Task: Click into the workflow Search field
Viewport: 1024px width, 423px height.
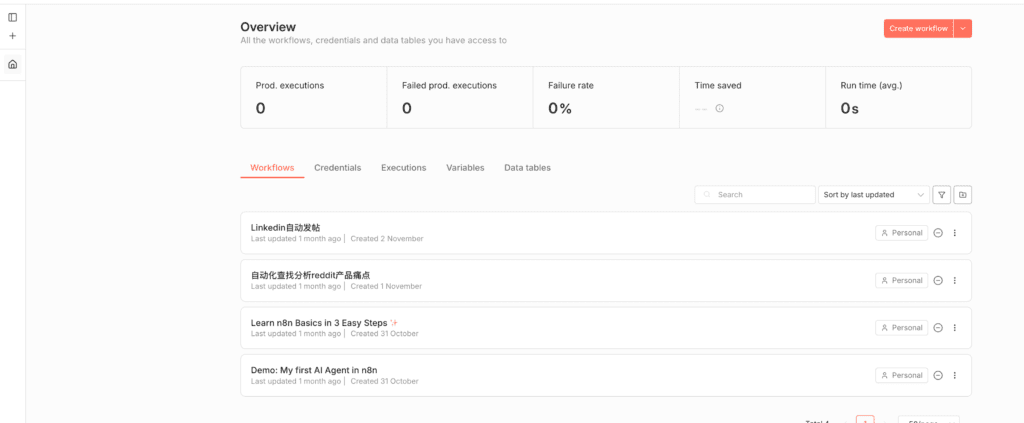Action: 760,195
